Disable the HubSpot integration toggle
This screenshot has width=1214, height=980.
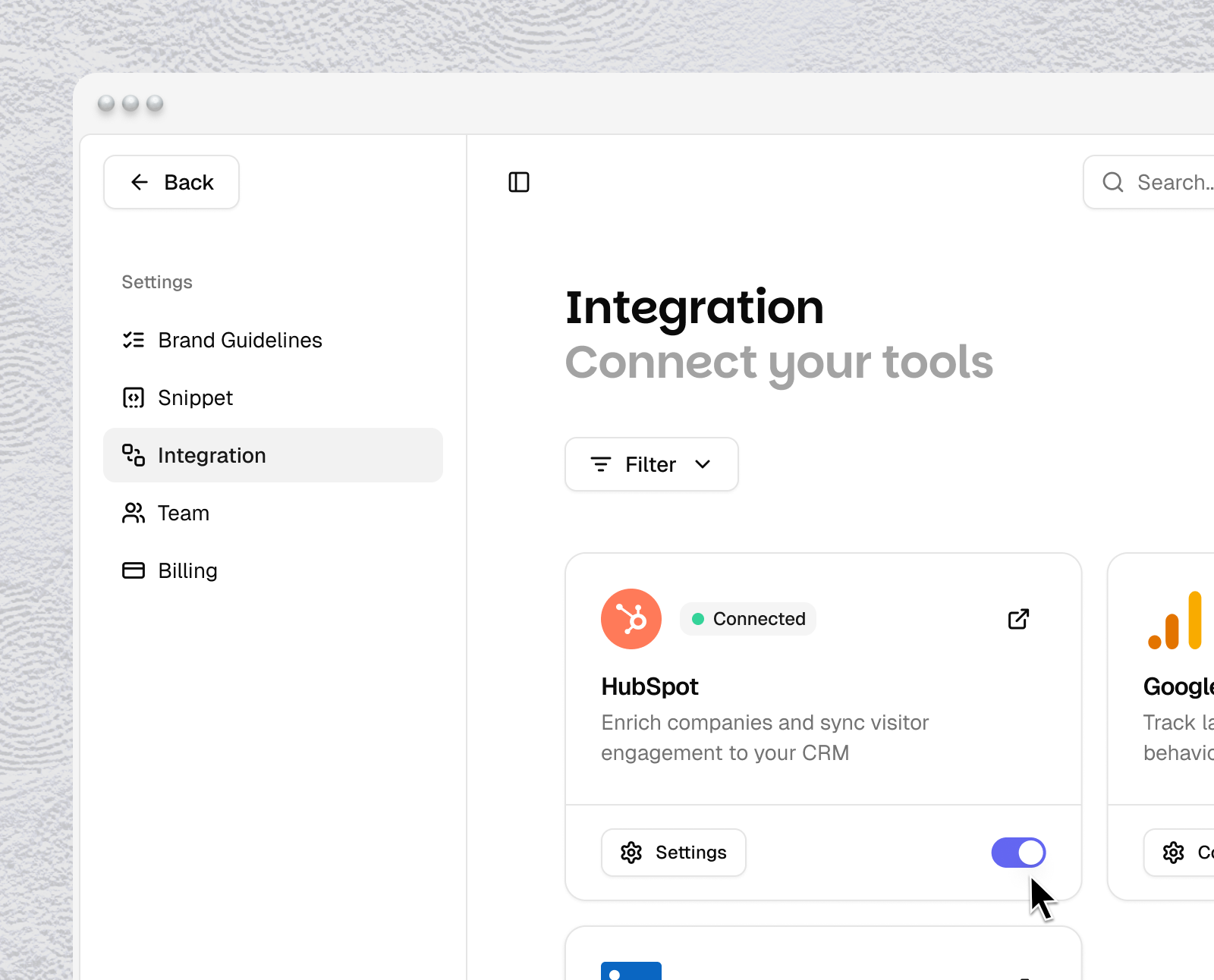click(x=1018, y=853)
